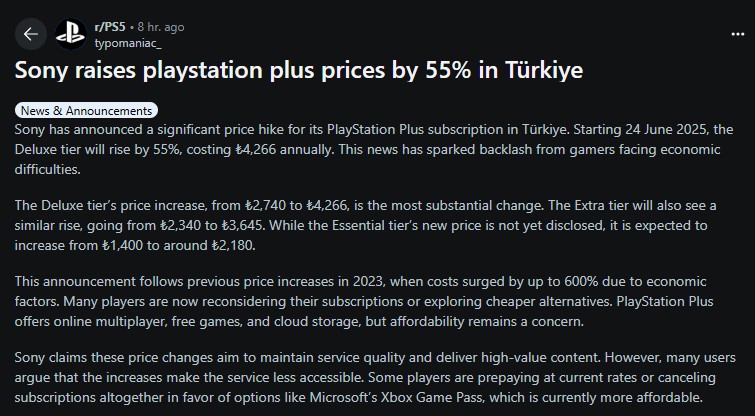Go back using the left arrow button
This screenshot has height=416, width=755.
[x=31, y=34]
